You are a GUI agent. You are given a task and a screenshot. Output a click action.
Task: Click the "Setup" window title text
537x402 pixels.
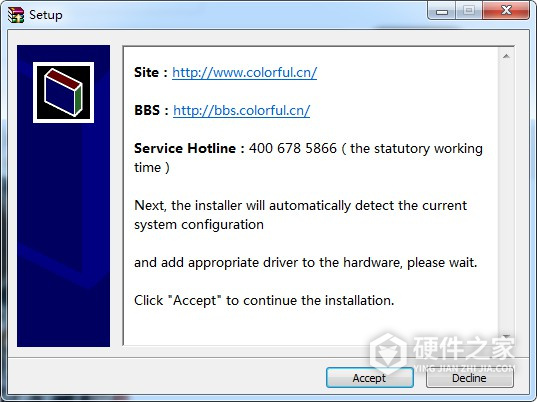(x=46, y=15)
